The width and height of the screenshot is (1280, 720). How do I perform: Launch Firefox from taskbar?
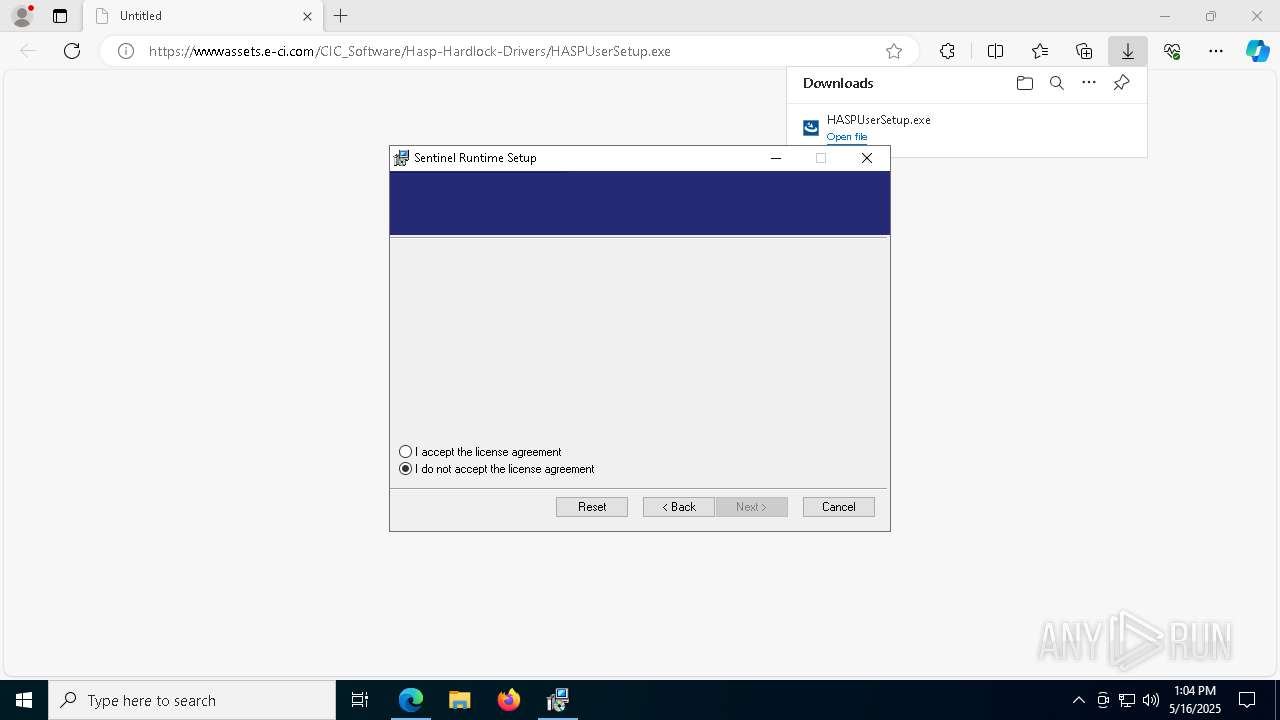pyautogui.click(x=509, y=700)
